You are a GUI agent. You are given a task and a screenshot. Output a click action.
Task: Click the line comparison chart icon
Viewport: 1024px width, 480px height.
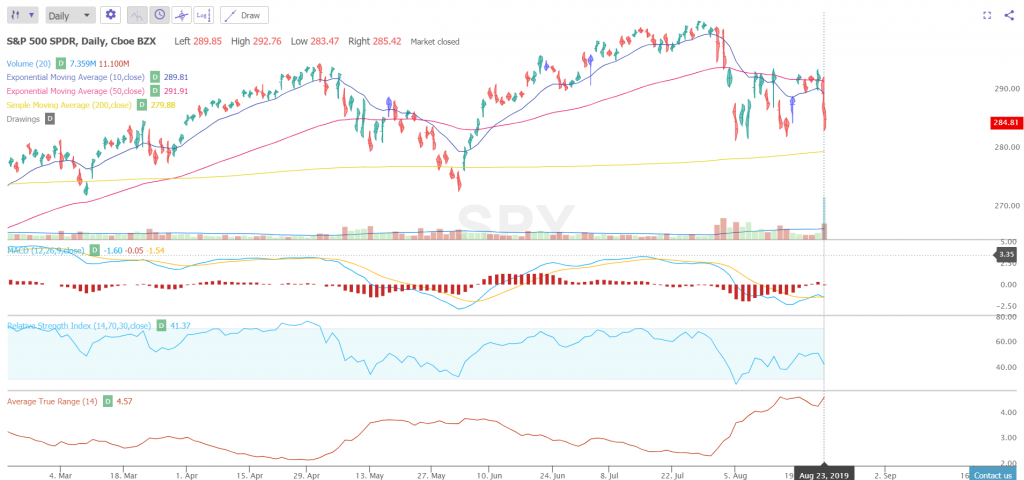[136, 15]
